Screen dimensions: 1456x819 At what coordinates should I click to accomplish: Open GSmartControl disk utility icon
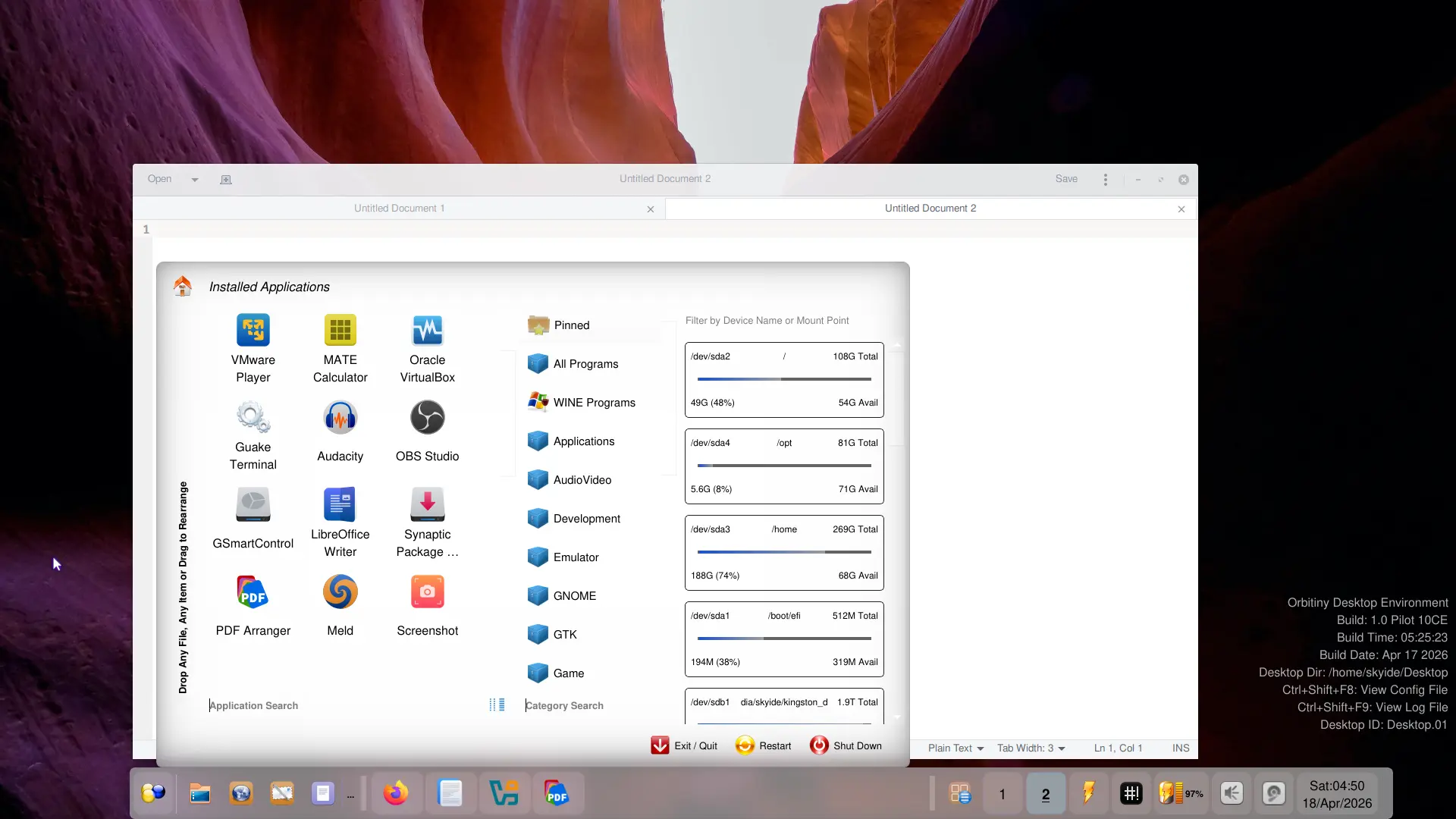[253, 505]
